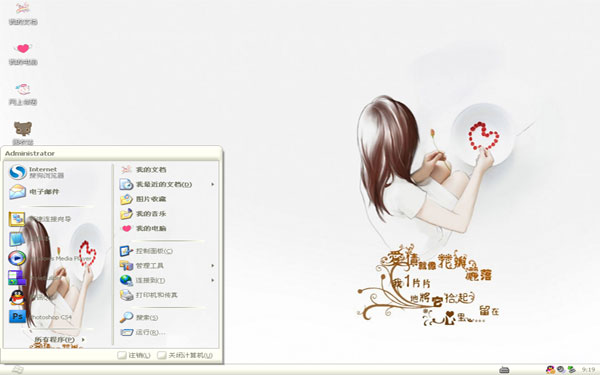This screenshot has width=600, height=375.
Task: Expand 管理工具 submenu
Action: 167,266
